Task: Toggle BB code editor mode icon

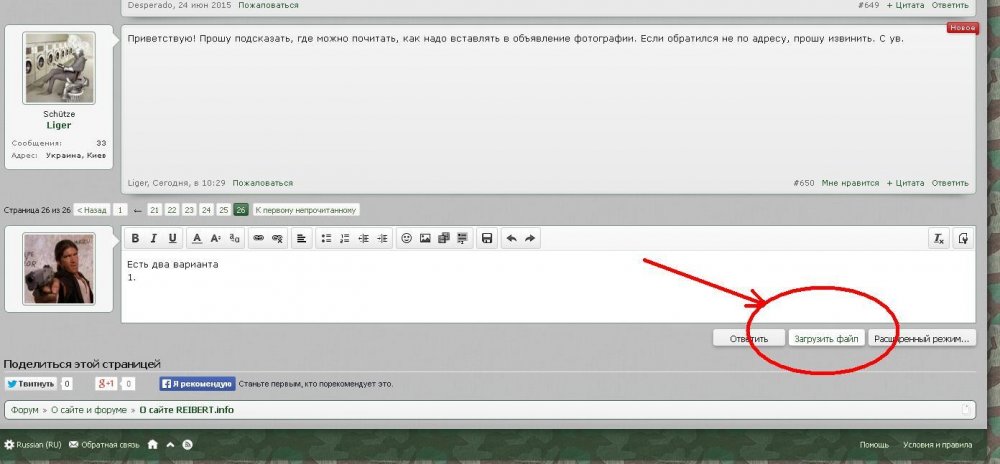Action: [963, 238]
